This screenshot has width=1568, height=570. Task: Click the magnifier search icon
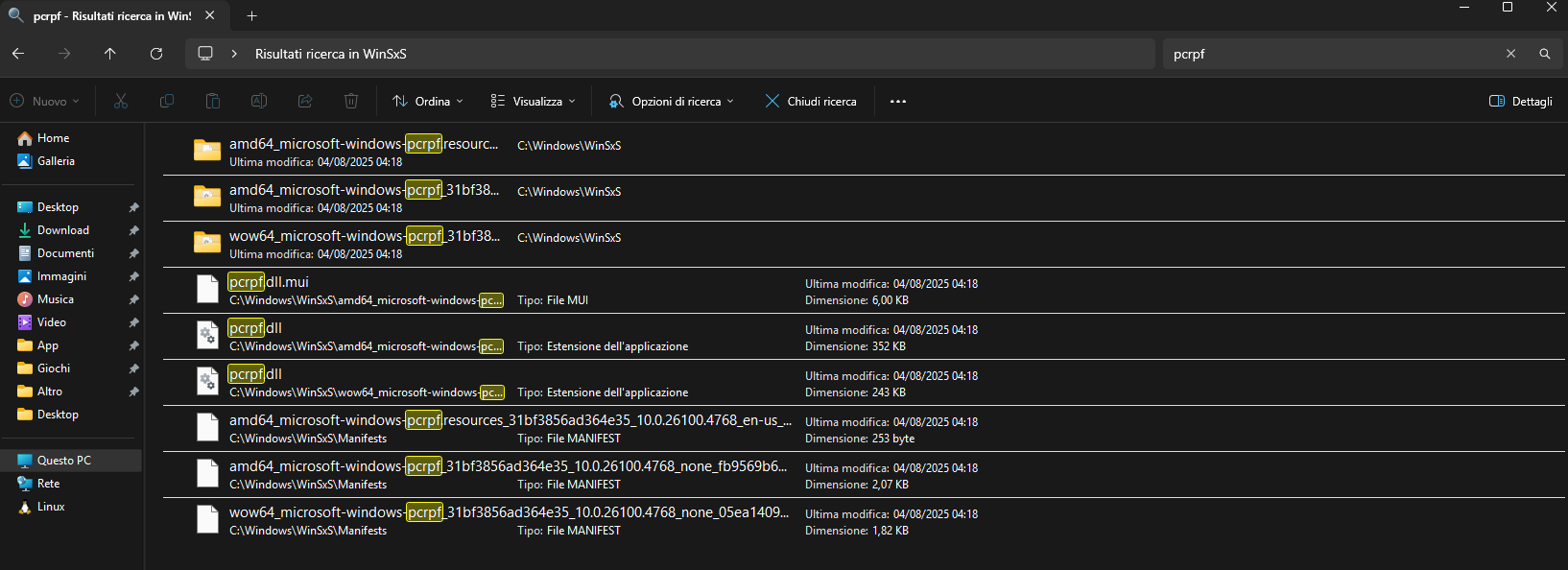1544,54
